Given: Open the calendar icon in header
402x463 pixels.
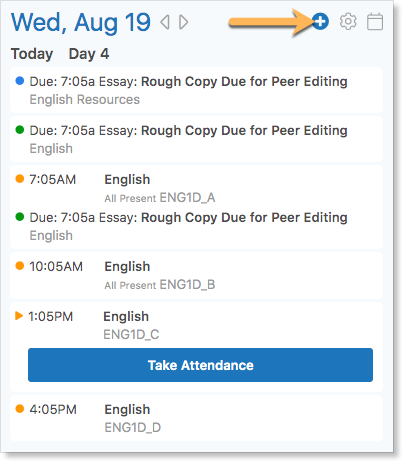Looking at the screenshot, I should tap(375, 22).
